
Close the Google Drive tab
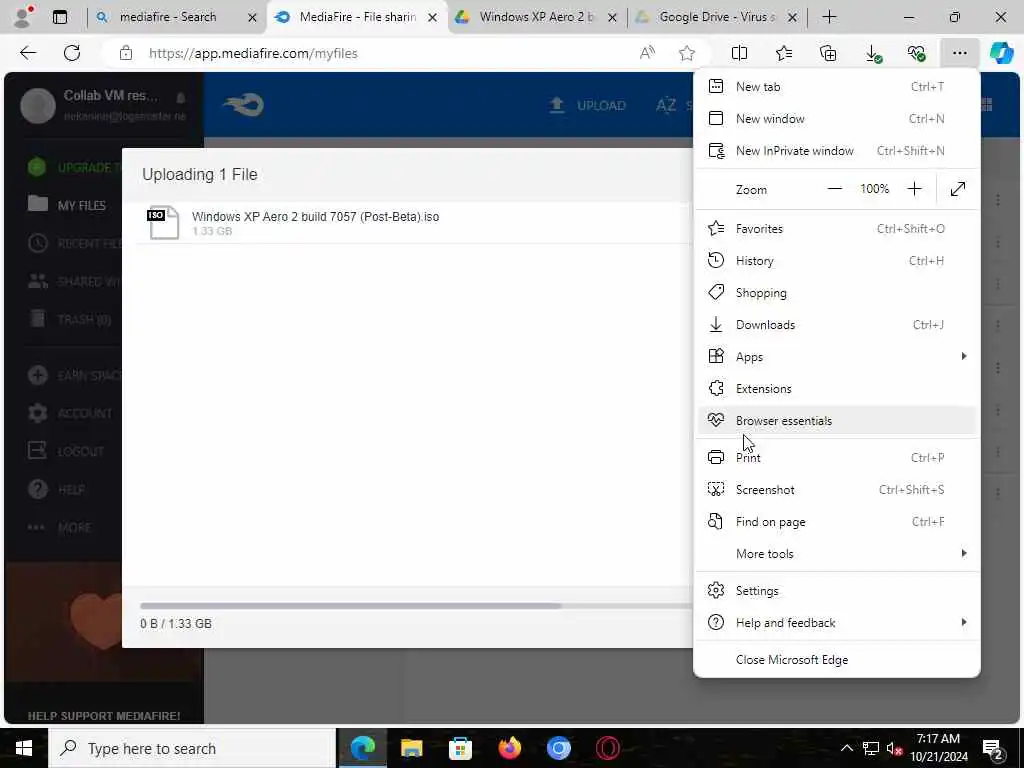coord(792,18)
